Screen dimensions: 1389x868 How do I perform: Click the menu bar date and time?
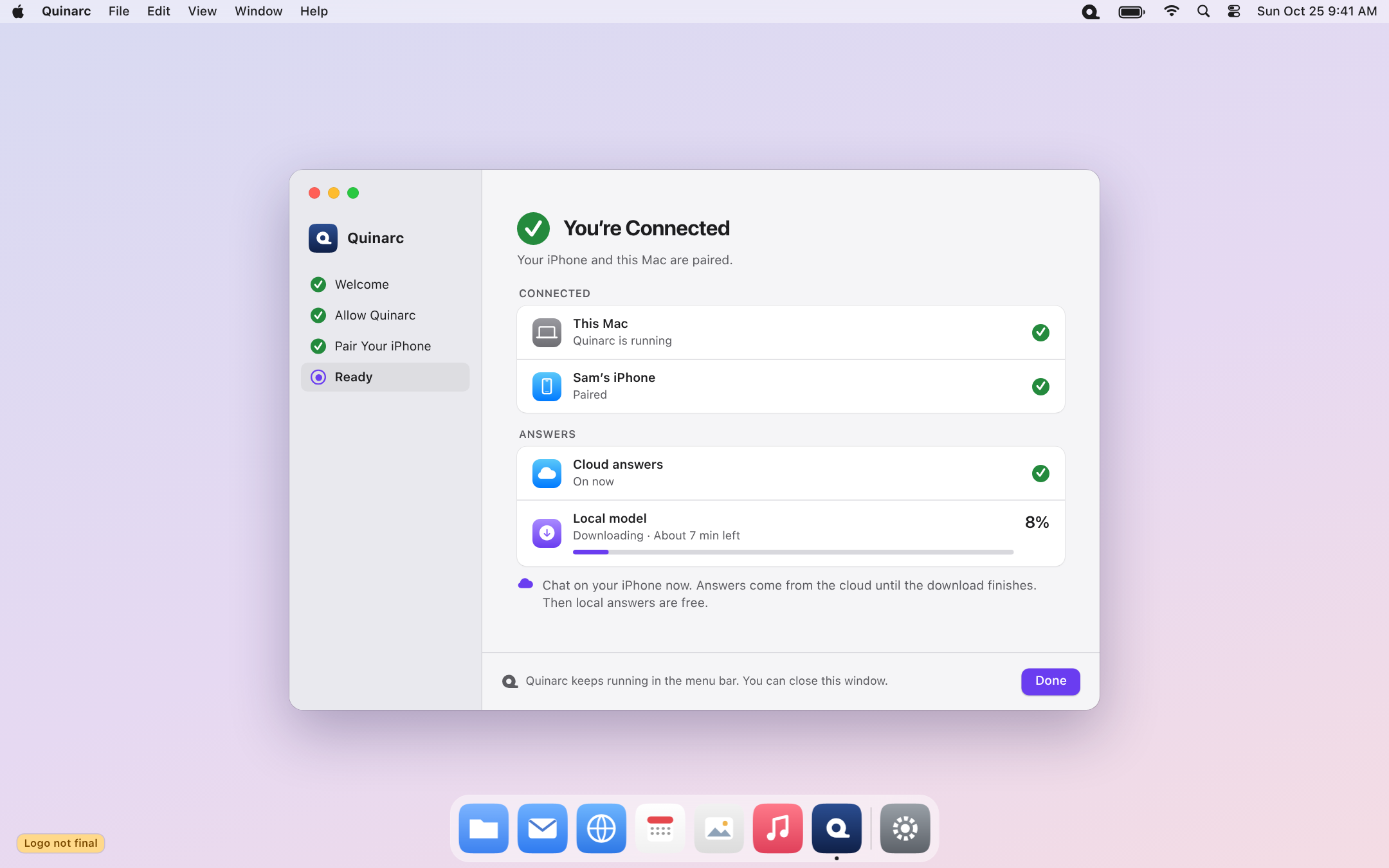[x=1316, y=12]
